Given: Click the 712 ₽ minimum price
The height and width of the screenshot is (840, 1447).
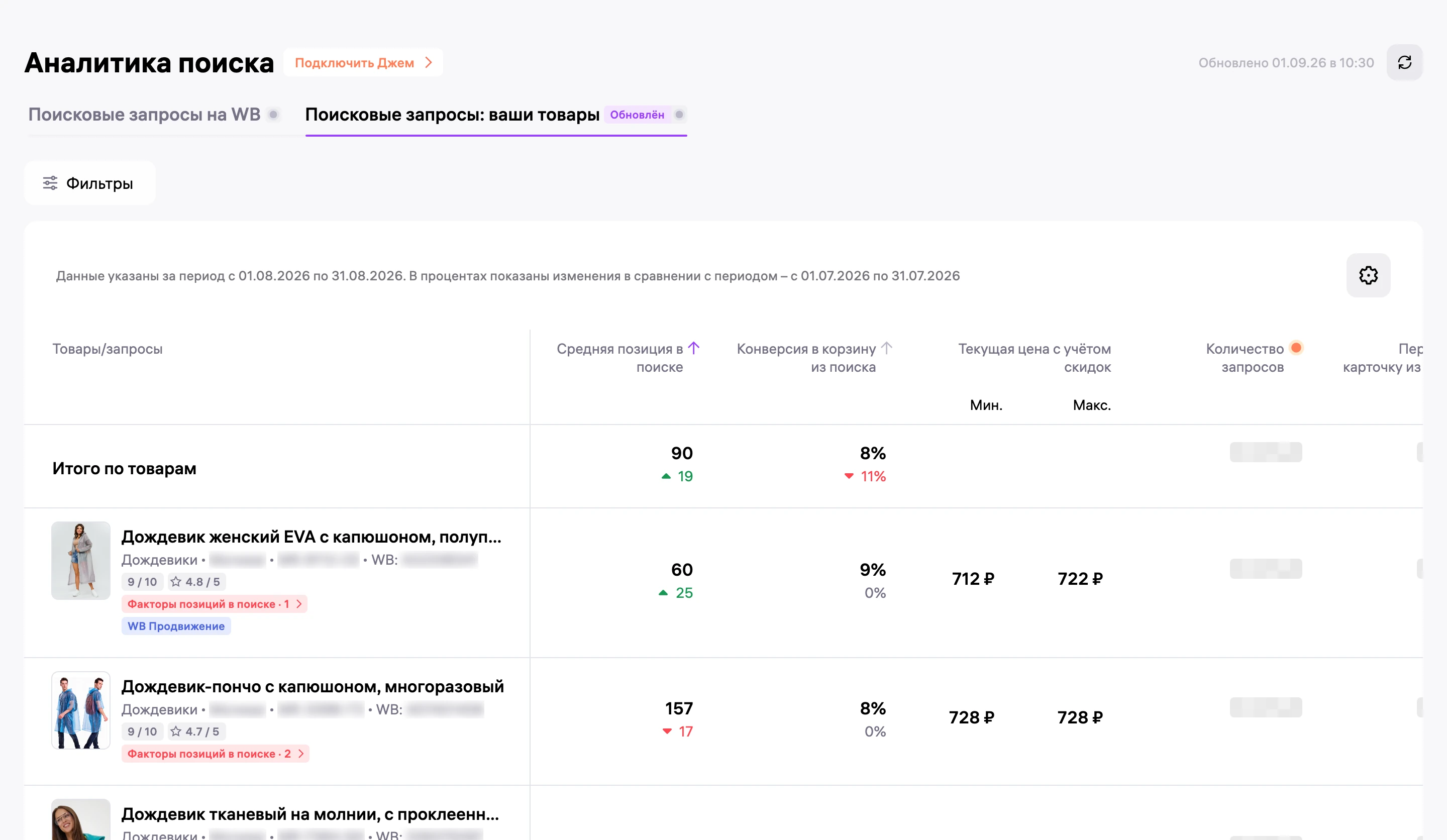Looking at the screenshot, I should (x=973, y=579).
